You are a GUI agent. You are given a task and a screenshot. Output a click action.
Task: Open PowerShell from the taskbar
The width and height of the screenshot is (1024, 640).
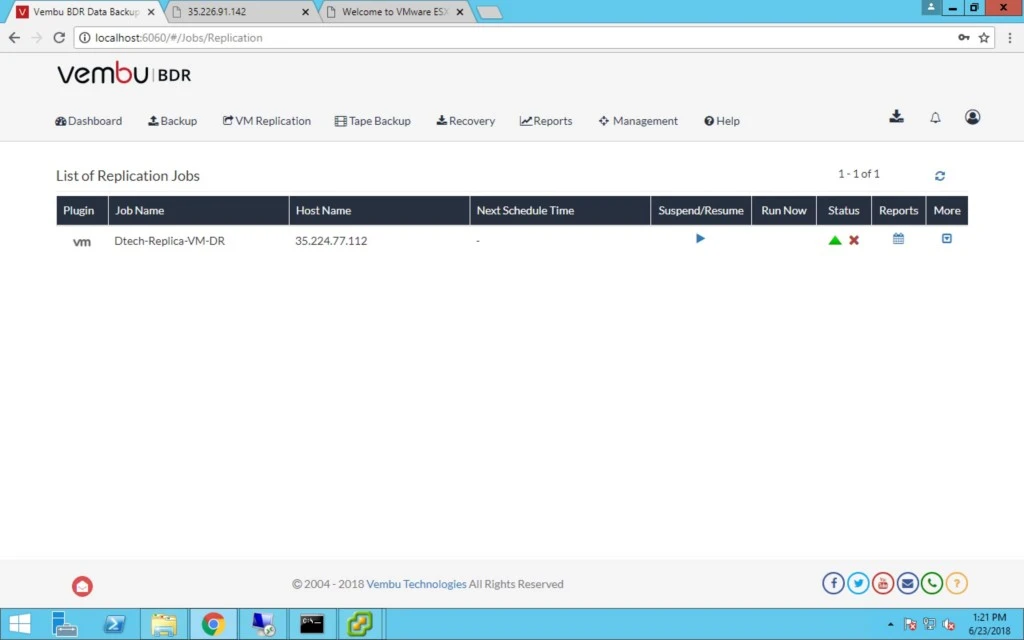pos(114,624)
